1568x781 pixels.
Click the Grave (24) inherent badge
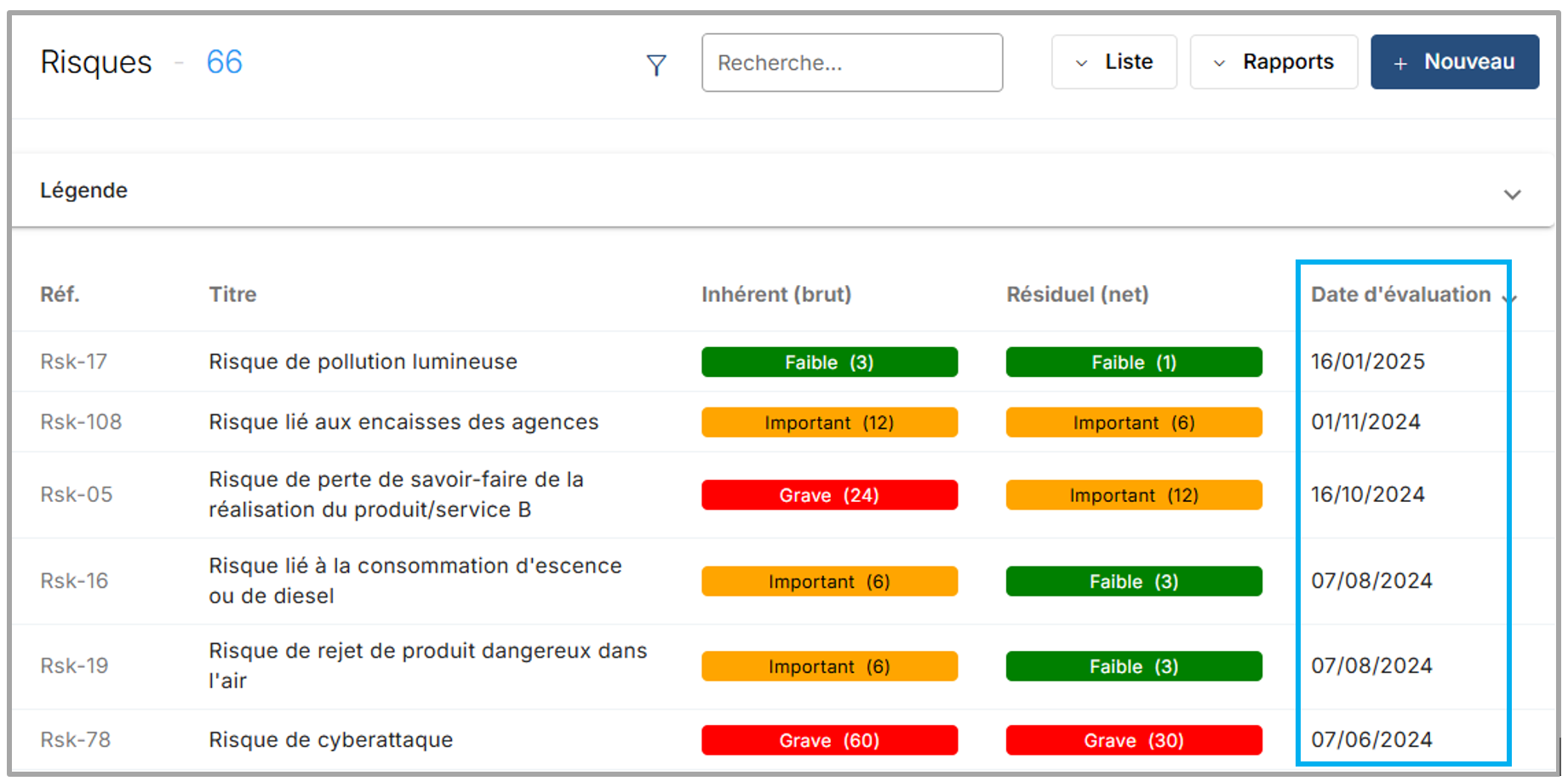[x=829, y=495]
